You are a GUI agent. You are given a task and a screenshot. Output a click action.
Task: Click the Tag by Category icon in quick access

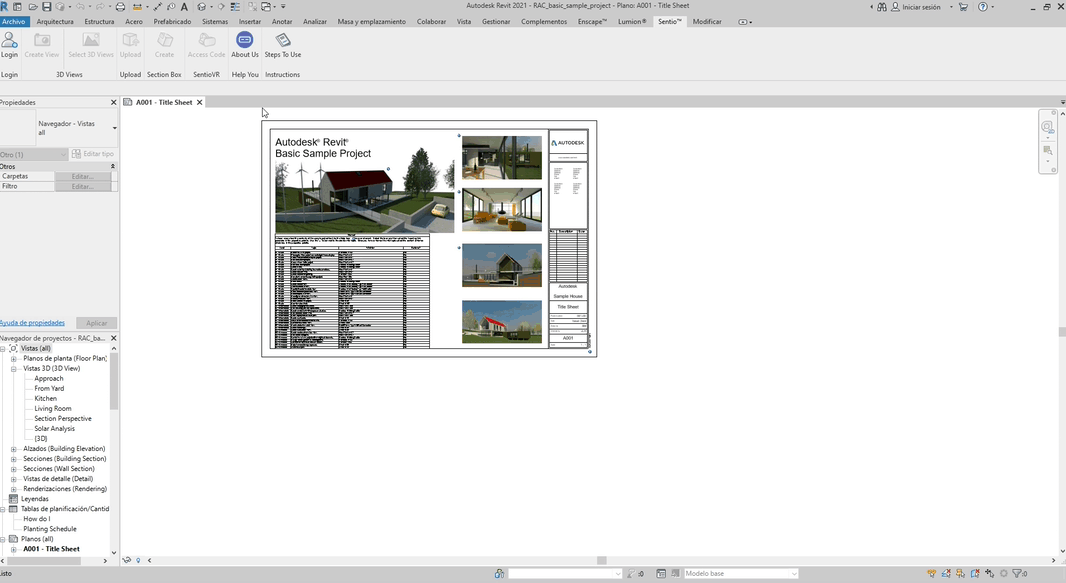[171, 7]
